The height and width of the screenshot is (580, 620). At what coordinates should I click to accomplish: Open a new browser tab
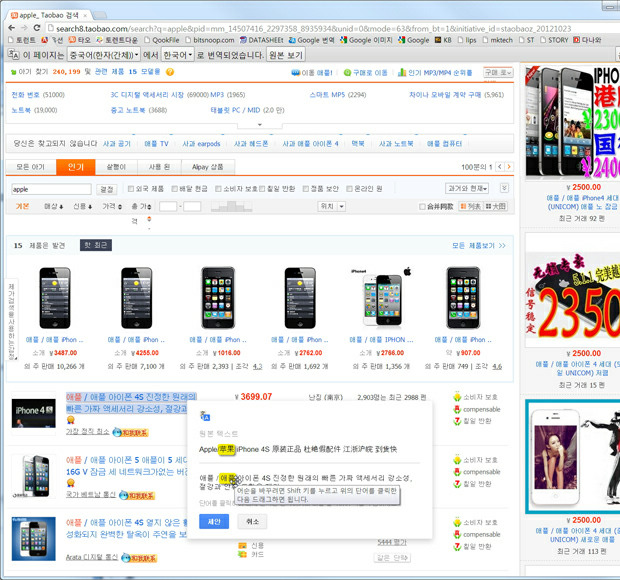click(x=100, y=15)
